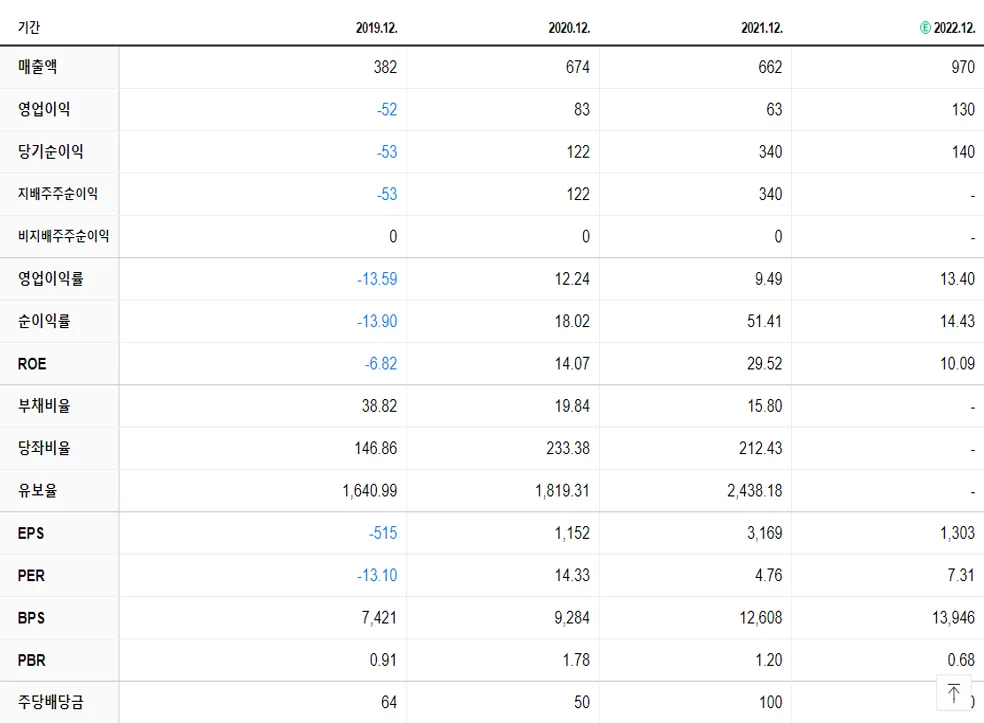This screenshot has height=723, width=984.
Task: Click the debt ratio value 15.80
Action: 765,405
